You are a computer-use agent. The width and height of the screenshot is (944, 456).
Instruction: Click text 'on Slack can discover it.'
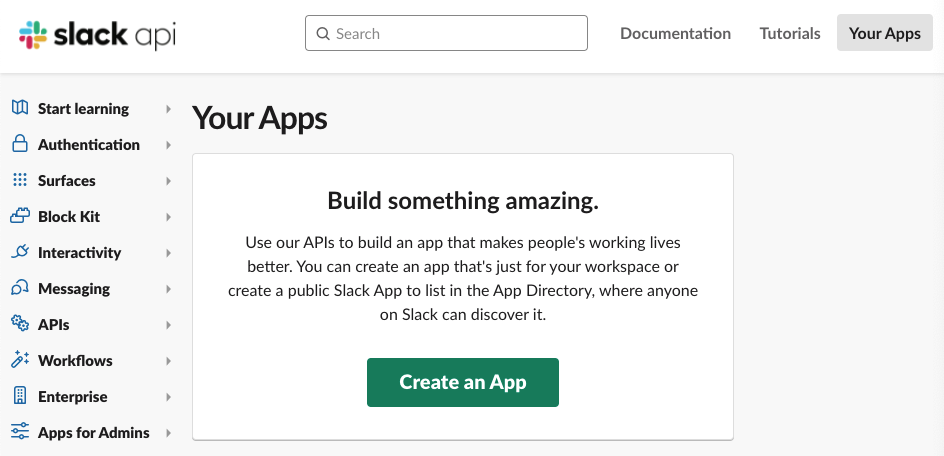click(x=462, y=314)
